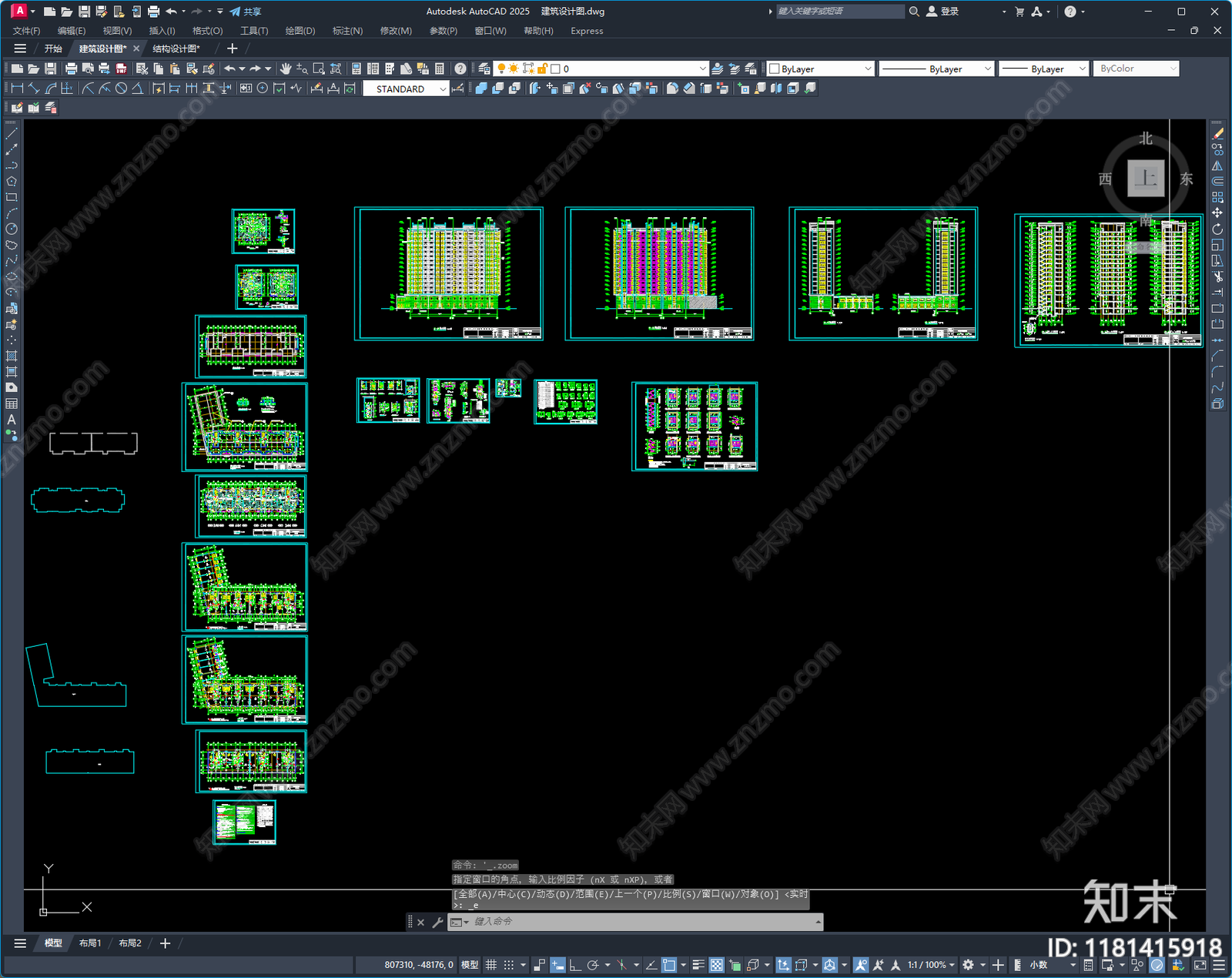Open the 绘图(D) menu

[300, 31]
